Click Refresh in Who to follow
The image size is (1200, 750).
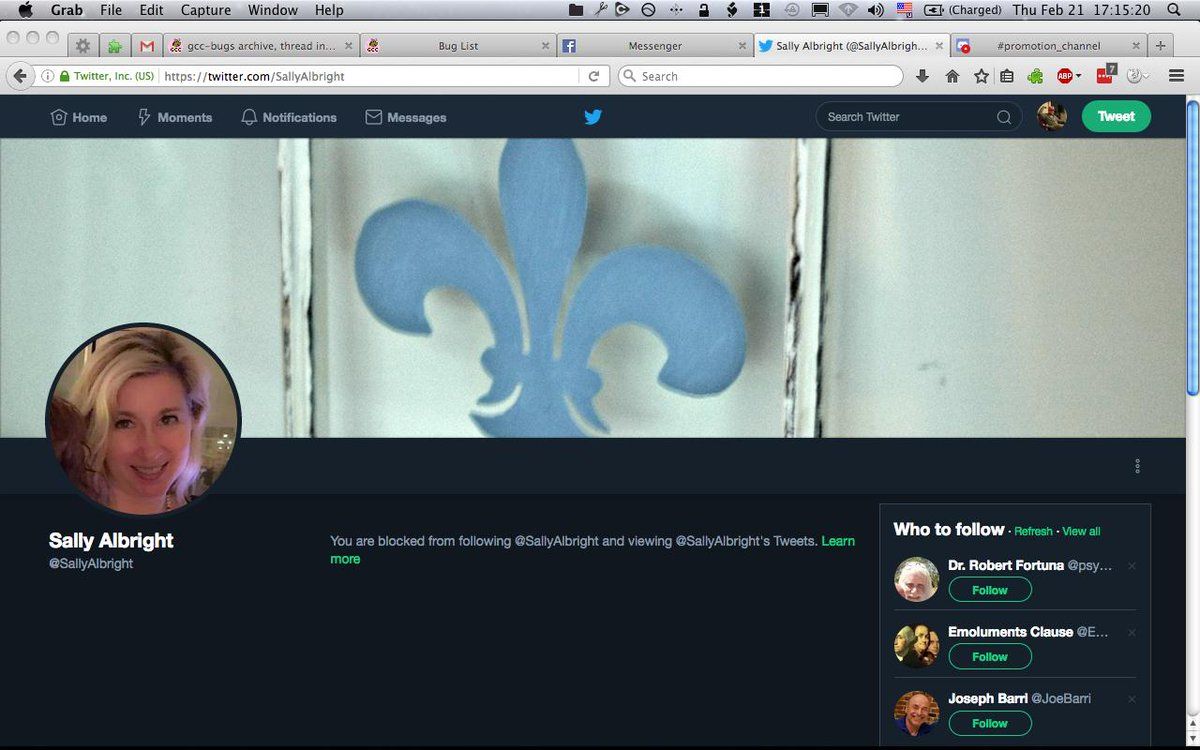tap(1033, 531)
